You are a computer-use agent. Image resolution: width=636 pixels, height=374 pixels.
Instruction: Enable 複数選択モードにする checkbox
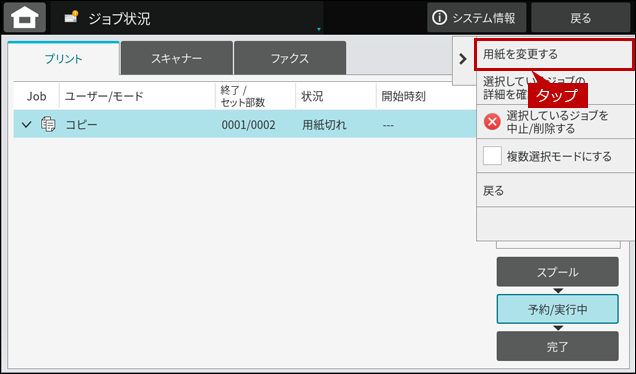[492, 156]
